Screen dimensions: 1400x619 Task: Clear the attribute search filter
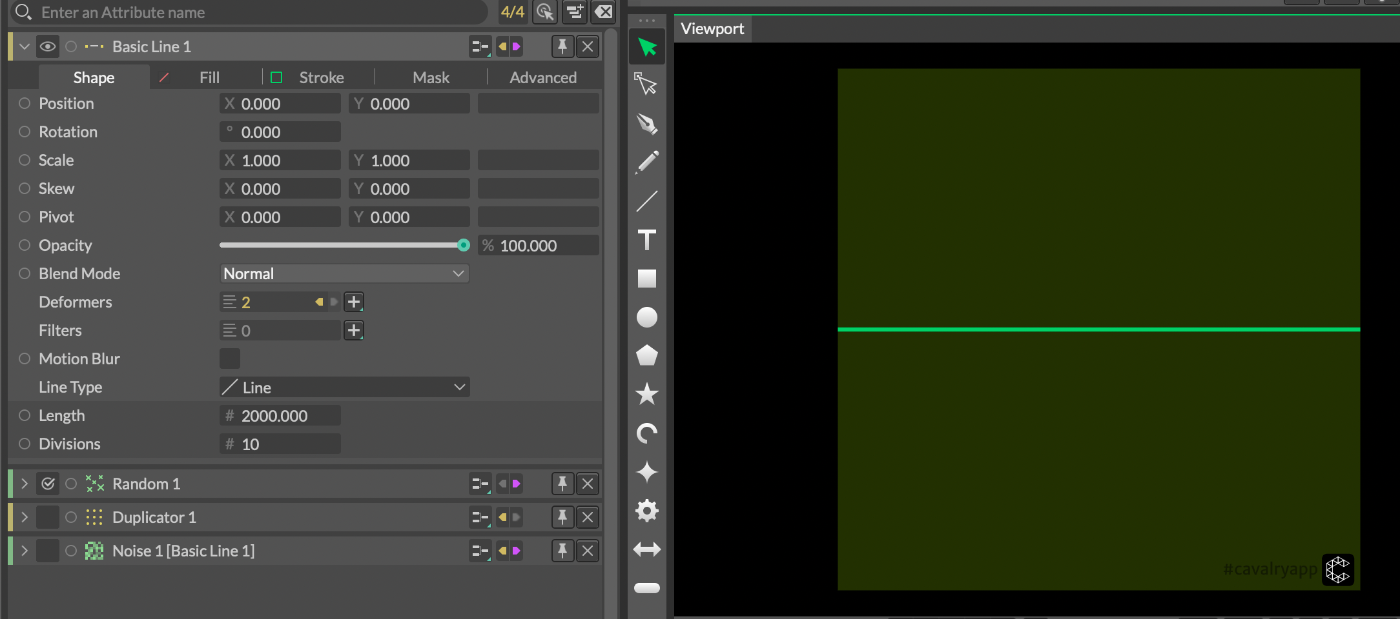click(603, 12)
